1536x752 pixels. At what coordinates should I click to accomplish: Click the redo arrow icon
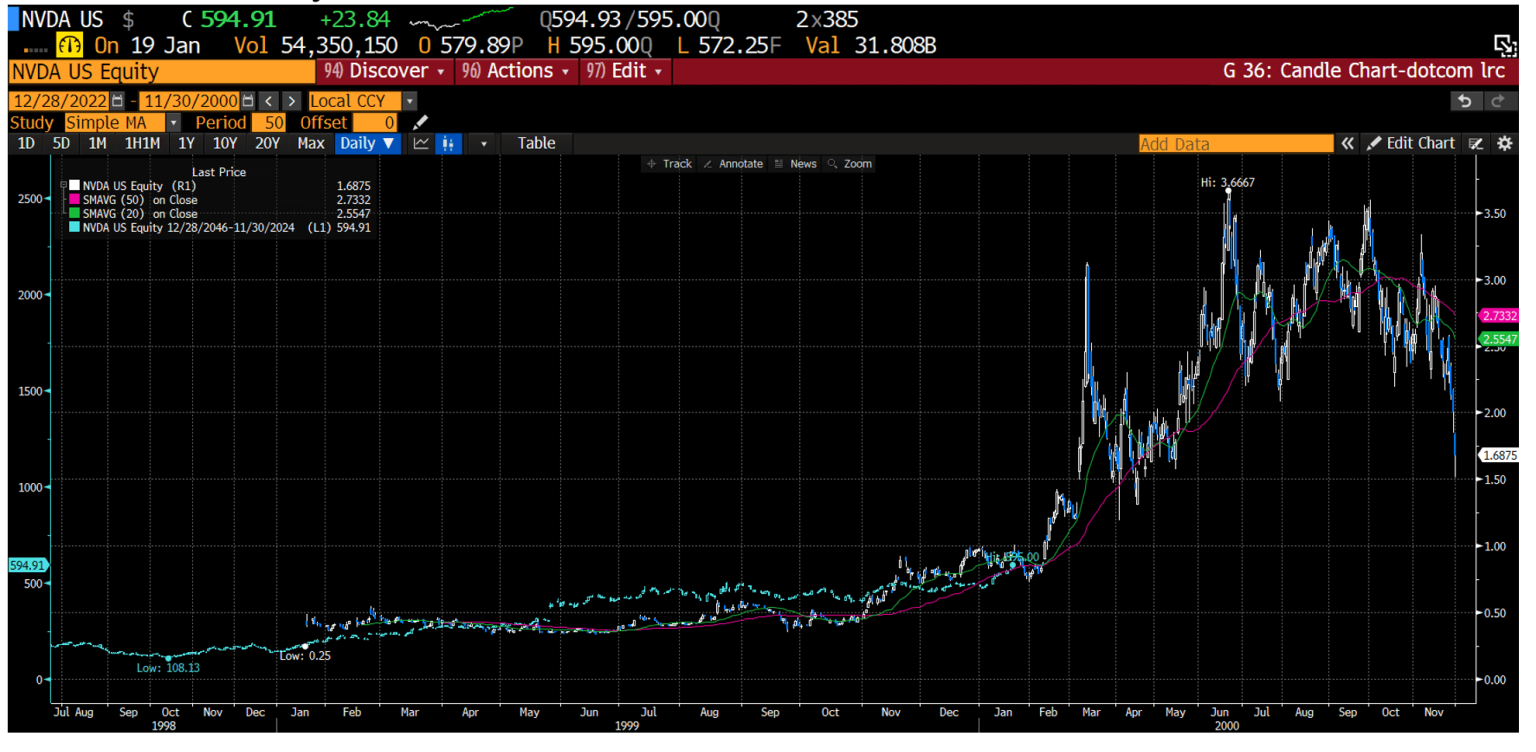click(1498, 101)
